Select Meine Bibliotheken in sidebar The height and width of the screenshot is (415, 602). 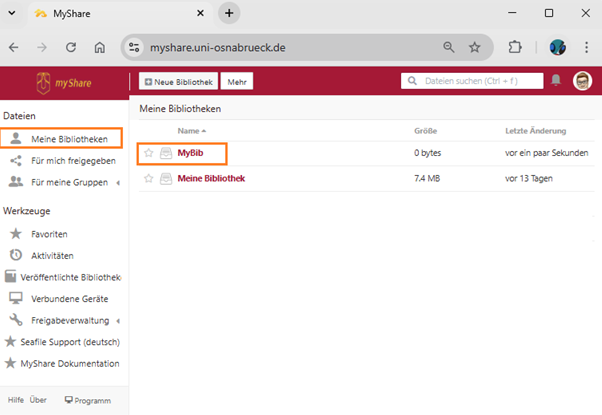pos(68,138)
